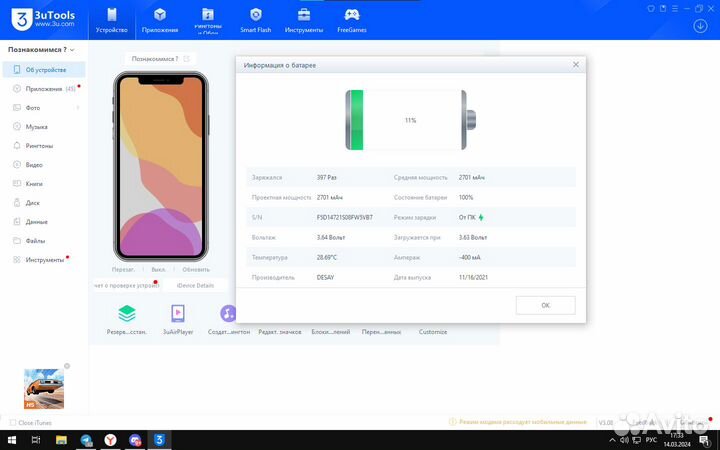Click the 11% battery charge indicator
Viewport: 720px width, 450px height.
(411, 120)
